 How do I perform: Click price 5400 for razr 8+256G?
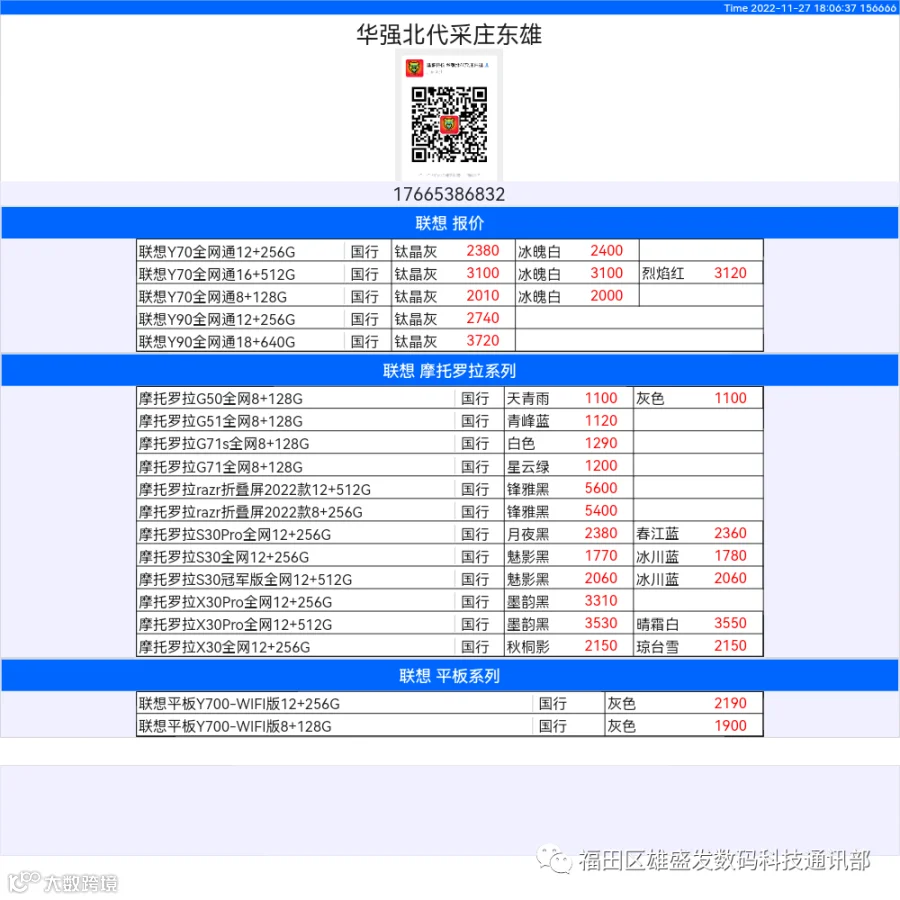click(601, 510)
